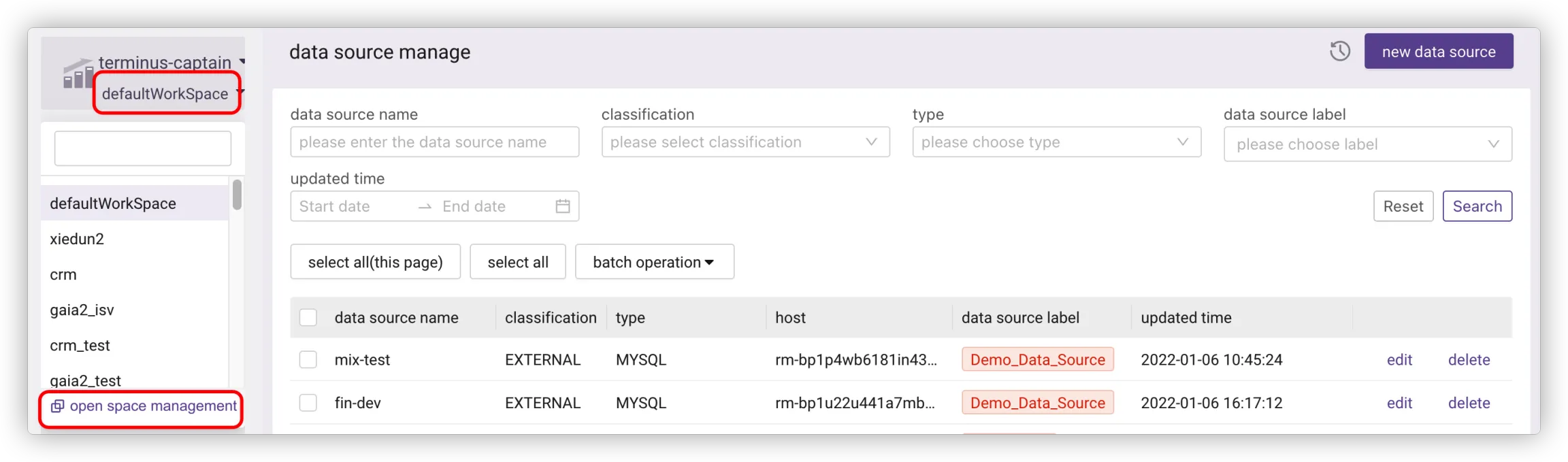Screen dimensions: 1568x462
Task: Open the defaultWorkSpace workspace selector
Action: 167,94
